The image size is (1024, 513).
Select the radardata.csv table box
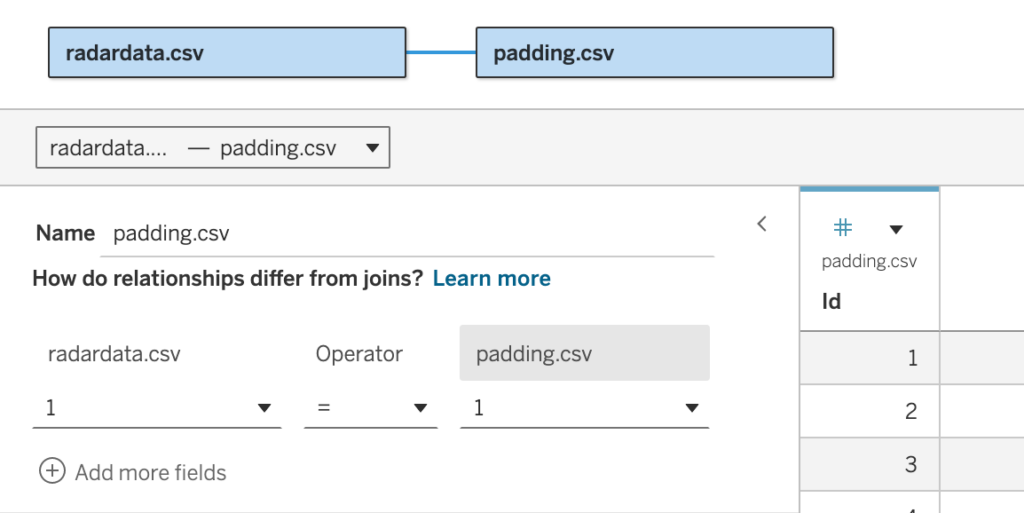tap(227, 53)
